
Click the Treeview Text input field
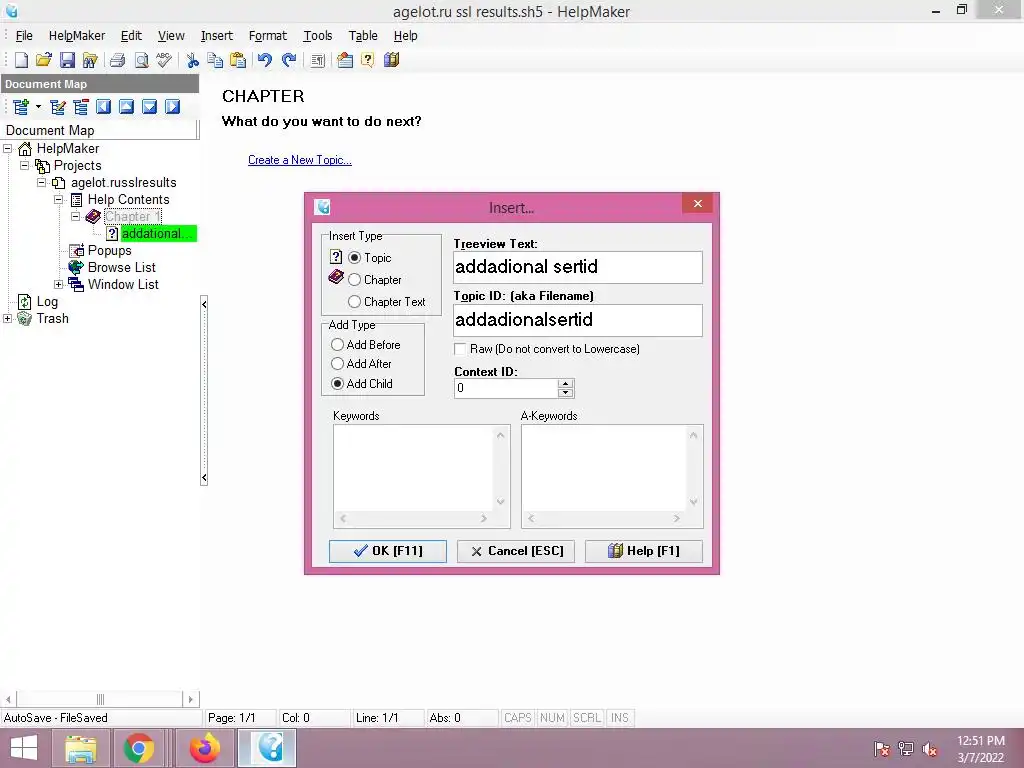(578, 267)
